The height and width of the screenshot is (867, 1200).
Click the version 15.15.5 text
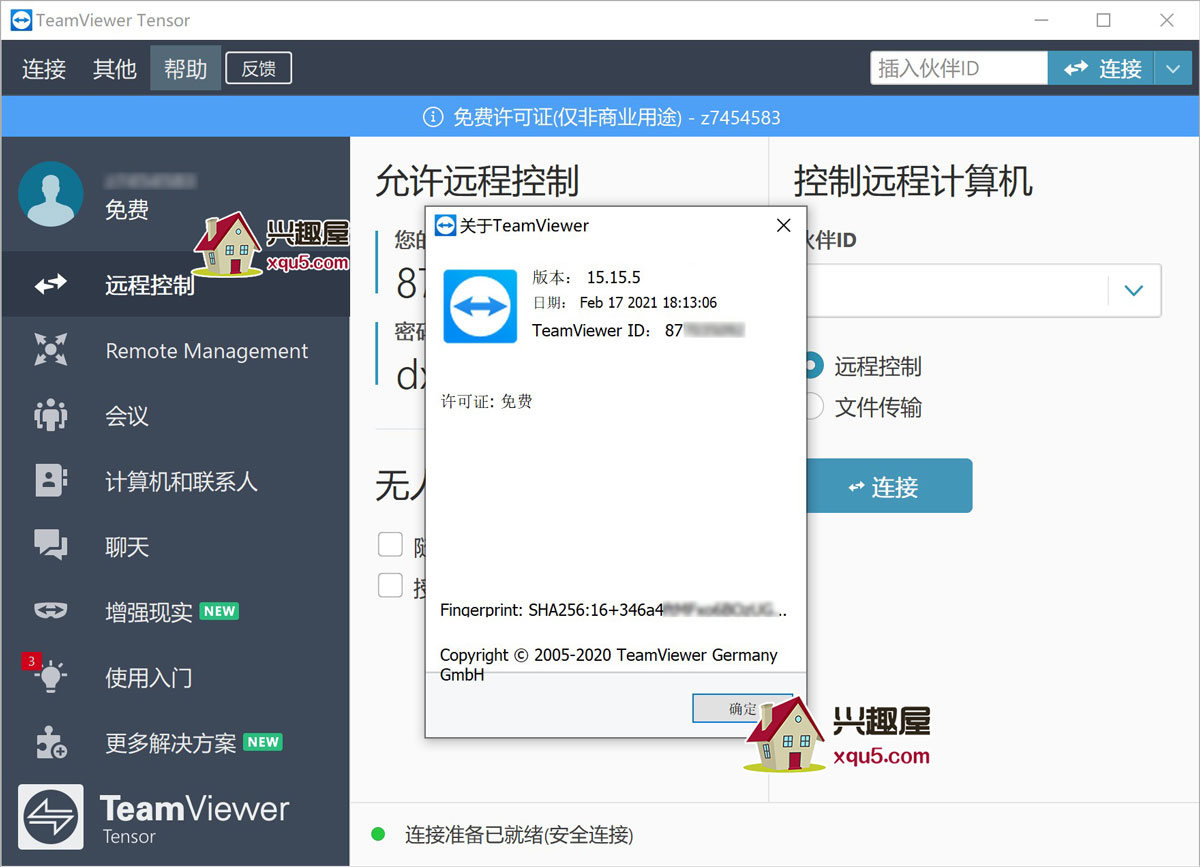click(613, 277)
